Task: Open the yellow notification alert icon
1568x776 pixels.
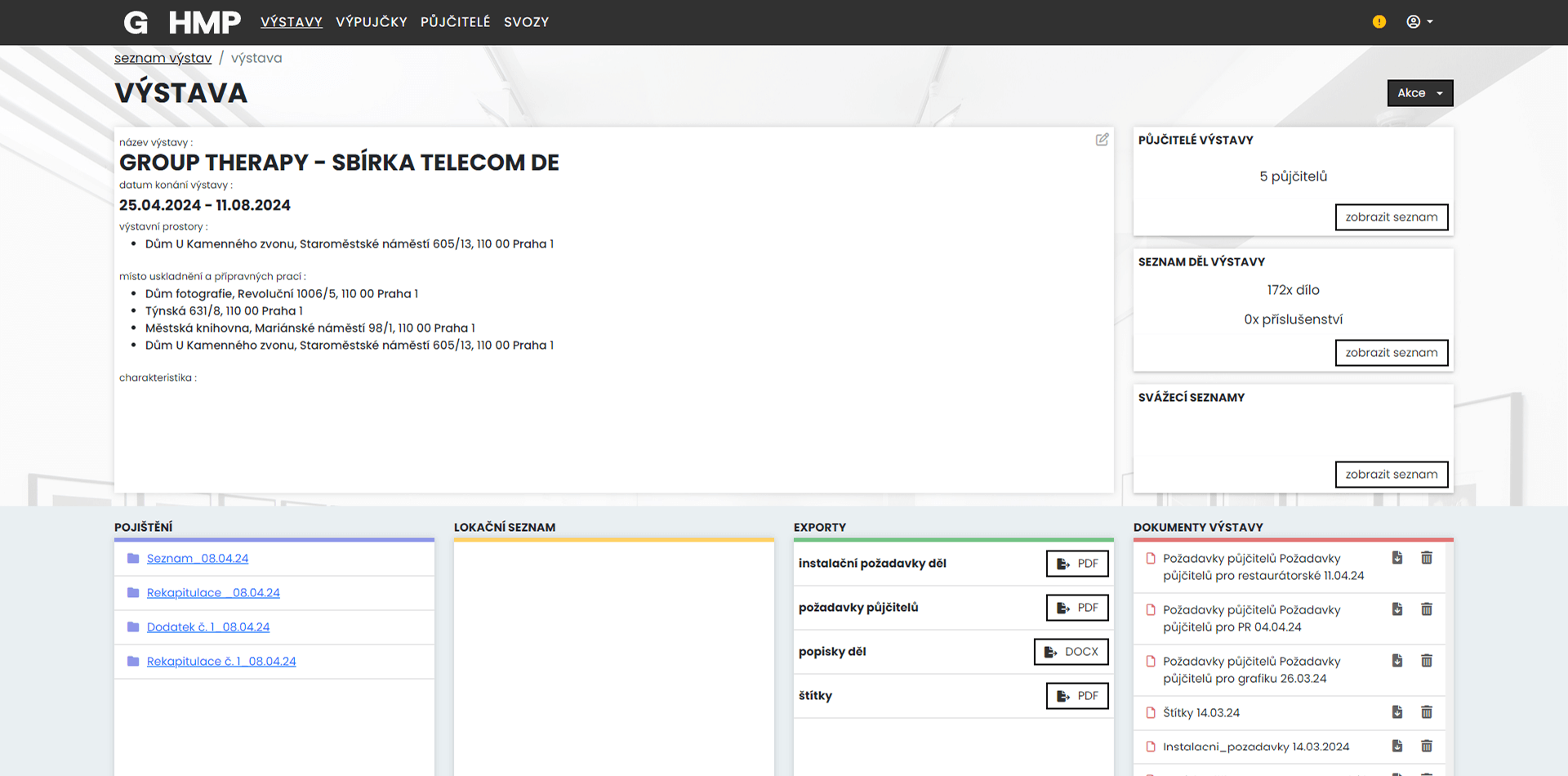Action: (x=1379, y=21)
